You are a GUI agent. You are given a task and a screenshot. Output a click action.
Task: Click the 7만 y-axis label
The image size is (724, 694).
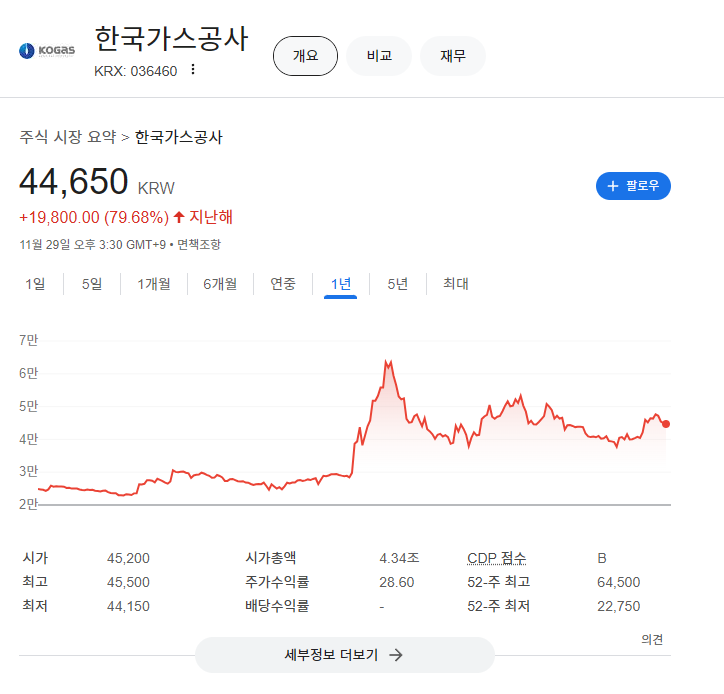[28, 340]
